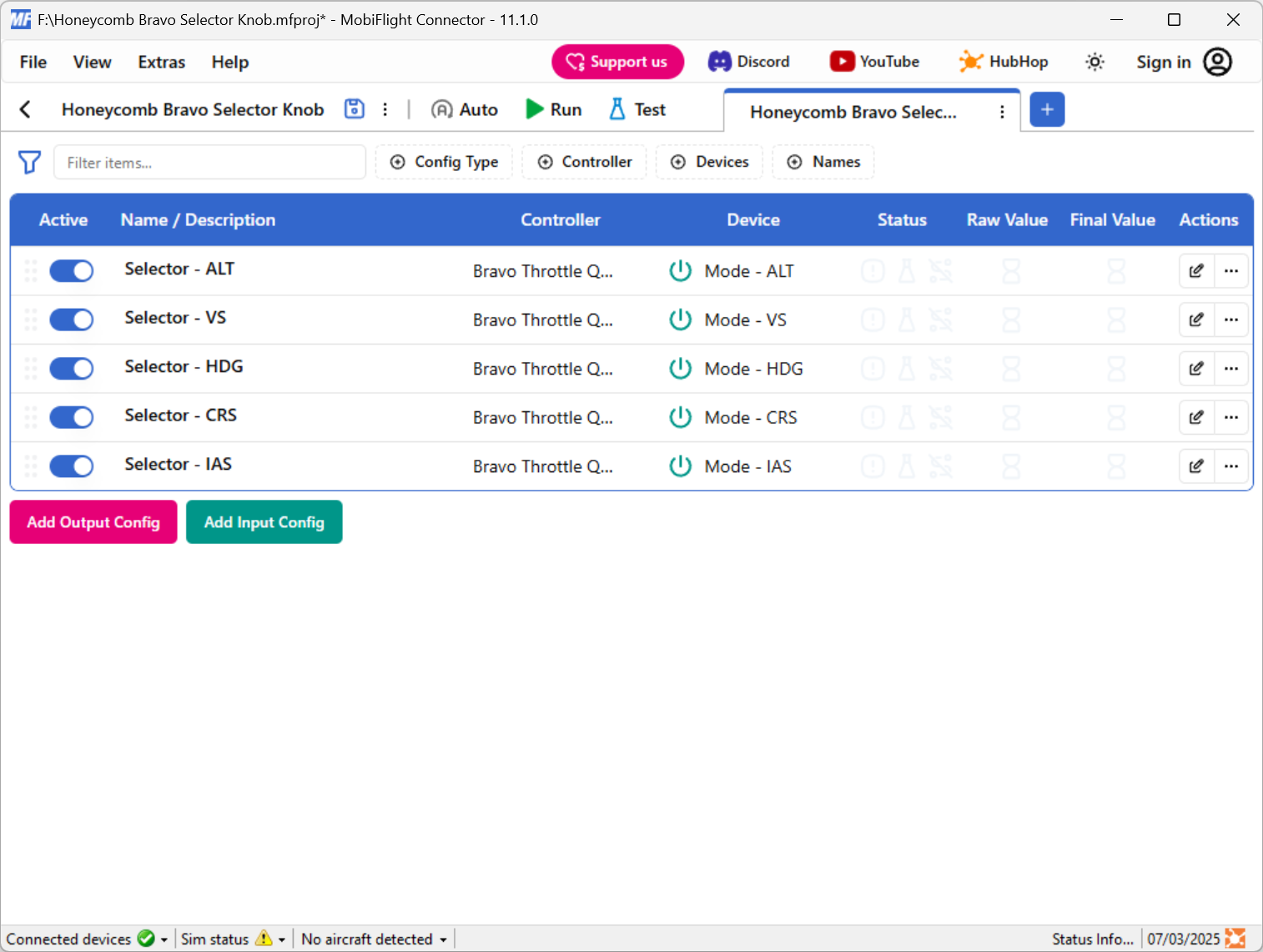Open the Controller filter

point(585,162)
